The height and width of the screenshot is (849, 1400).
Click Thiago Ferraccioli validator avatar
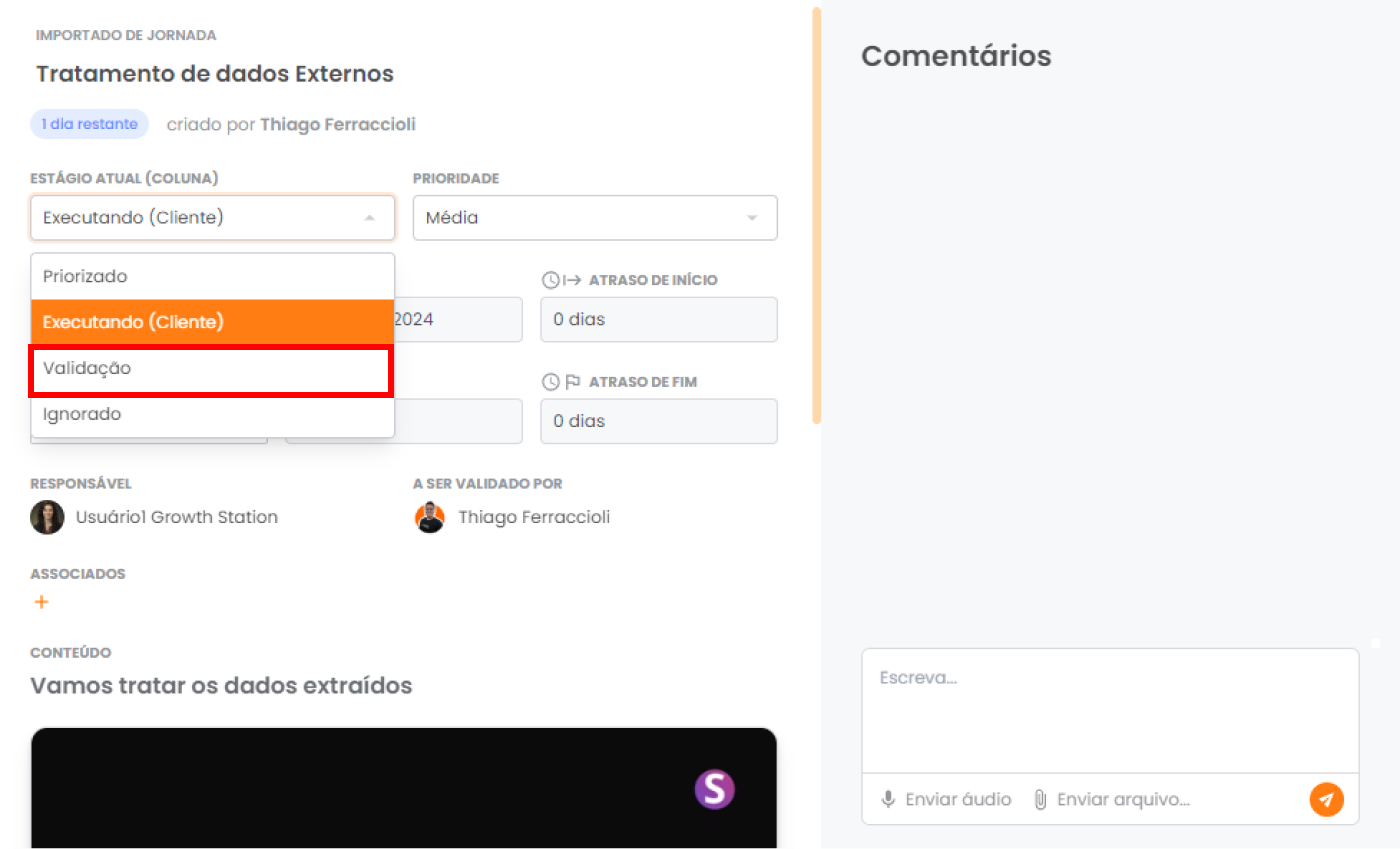[429, 517]
